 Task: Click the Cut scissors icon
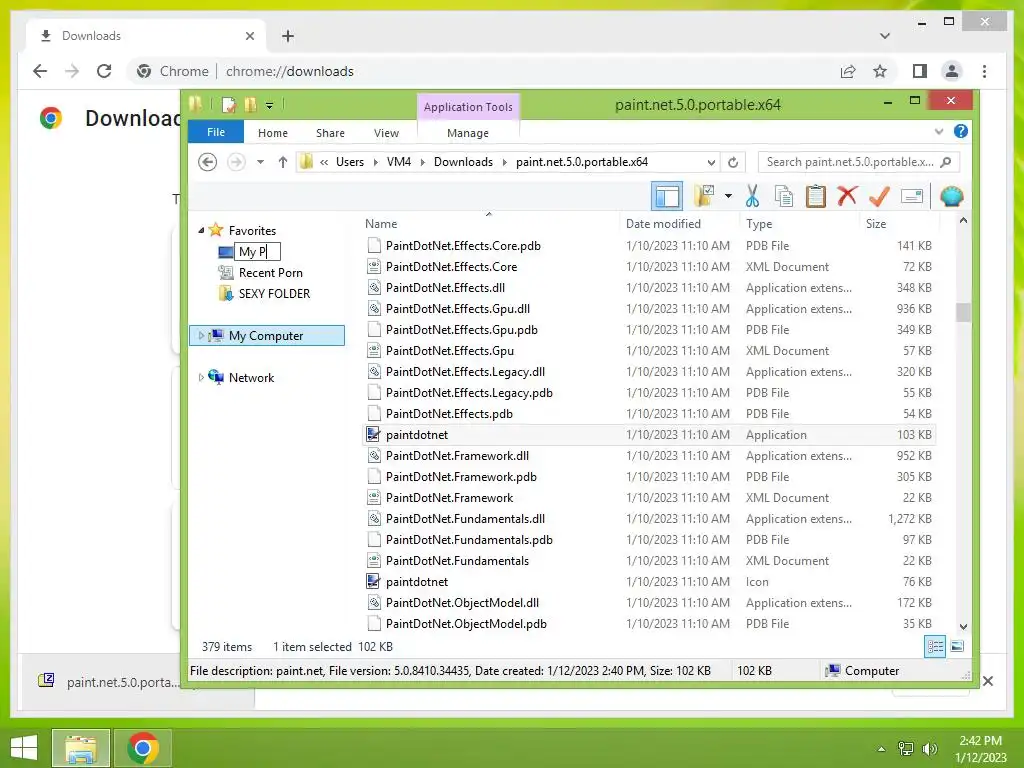(752, 196)
